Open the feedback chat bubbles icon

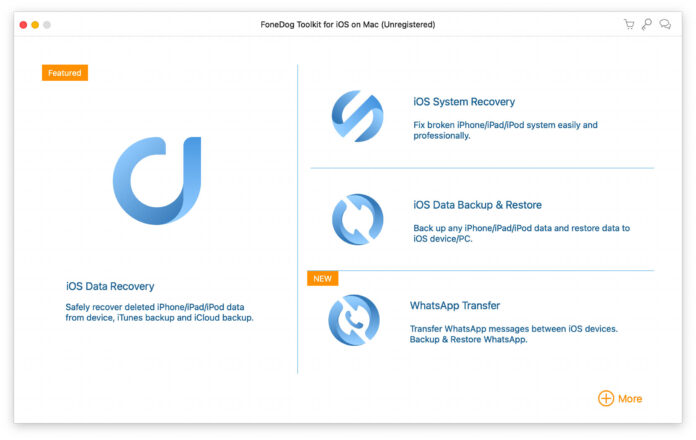pos(665,24)
